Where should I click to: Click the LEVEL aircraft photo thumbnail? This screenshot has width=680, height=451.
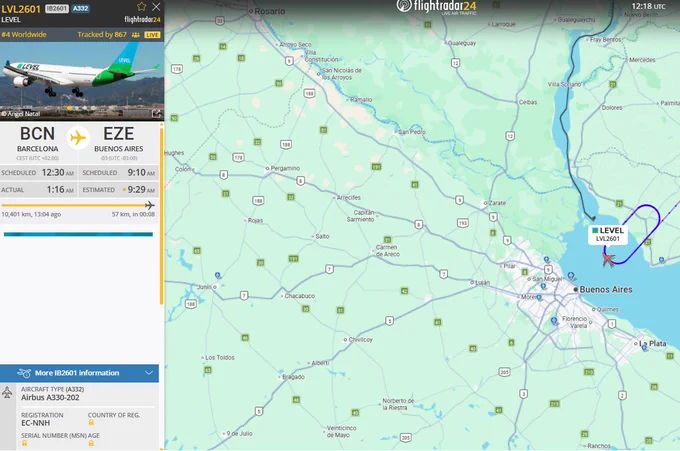click(82, 82)
